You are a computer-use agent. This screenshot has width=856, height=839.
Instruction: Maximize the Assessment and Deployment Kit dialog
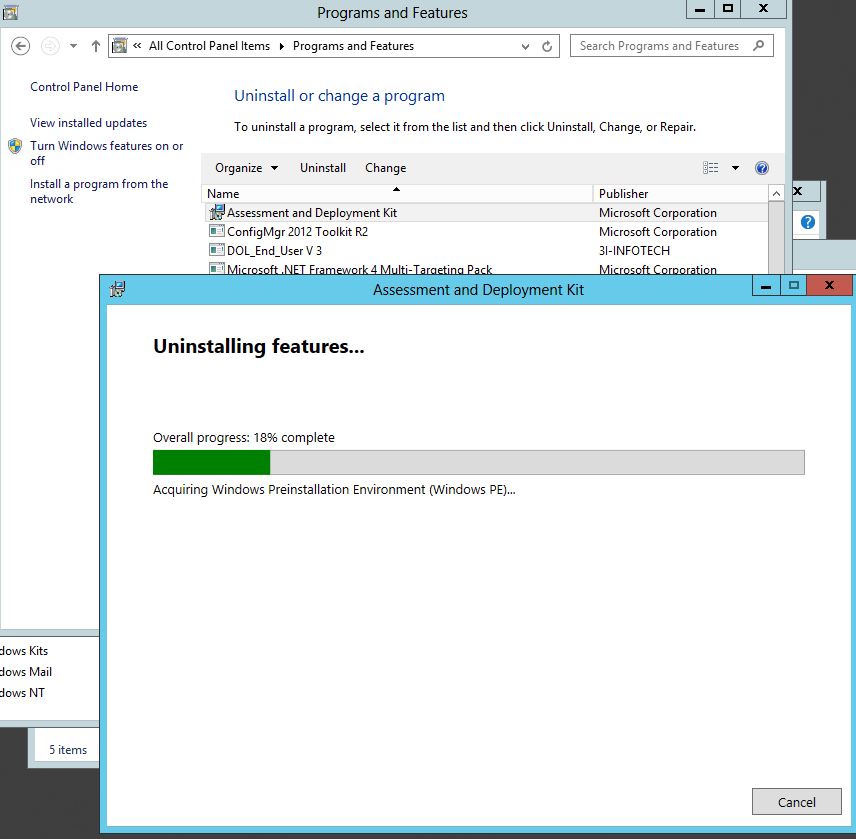click(794, 285)
